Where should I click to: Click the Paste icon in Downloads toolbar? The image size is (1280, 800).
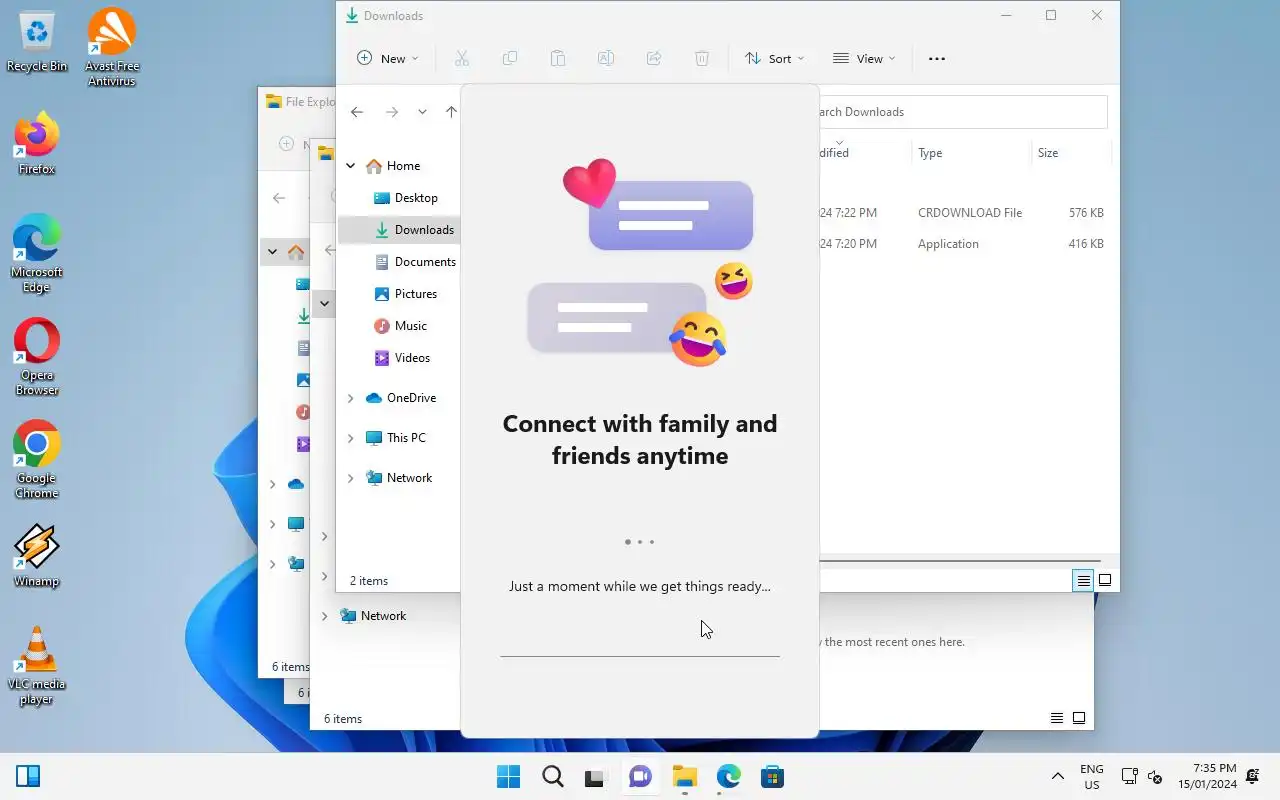[x=558, y=58]
